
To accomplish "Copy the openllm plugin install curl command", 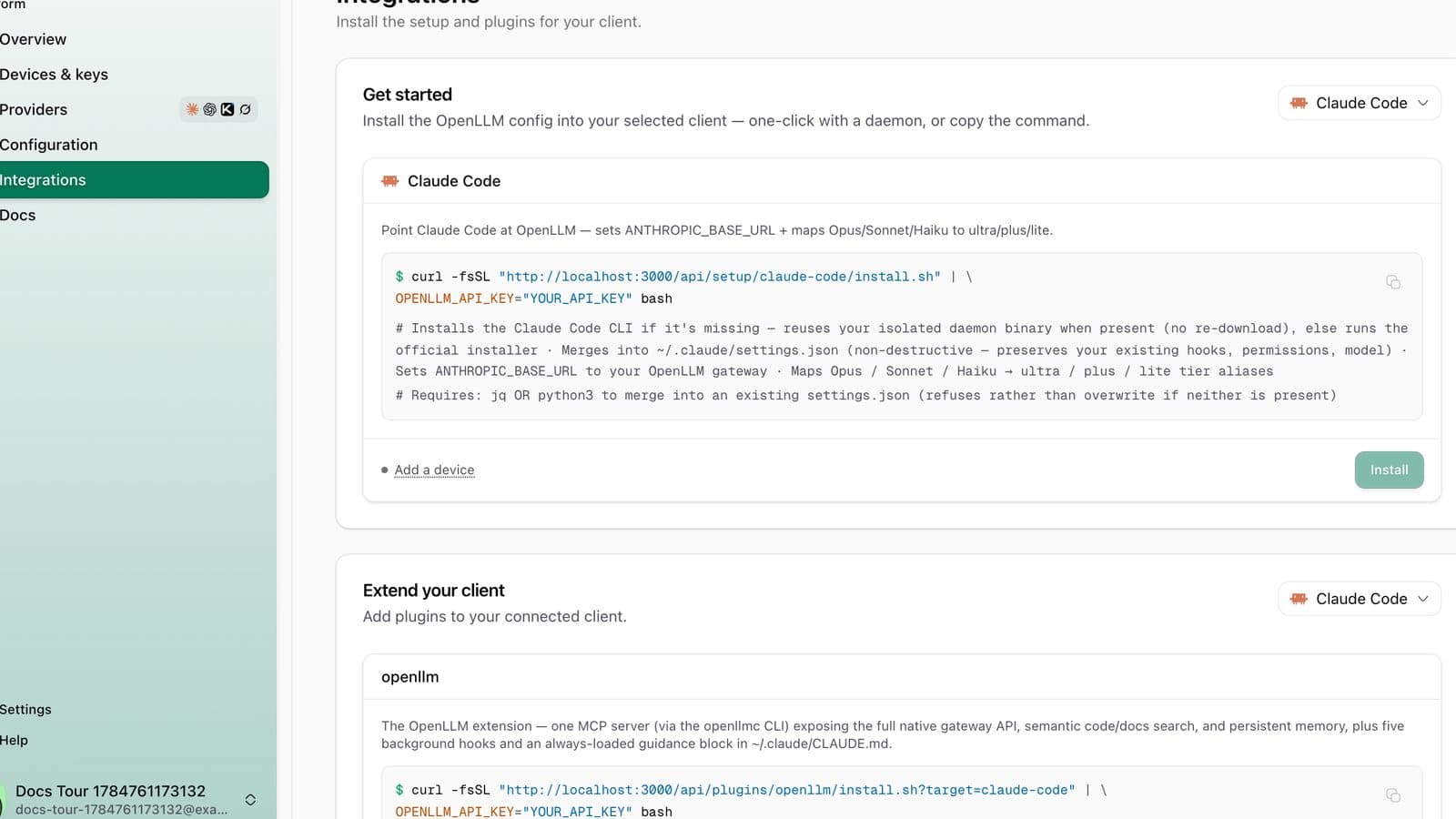I will point(1393,795).
